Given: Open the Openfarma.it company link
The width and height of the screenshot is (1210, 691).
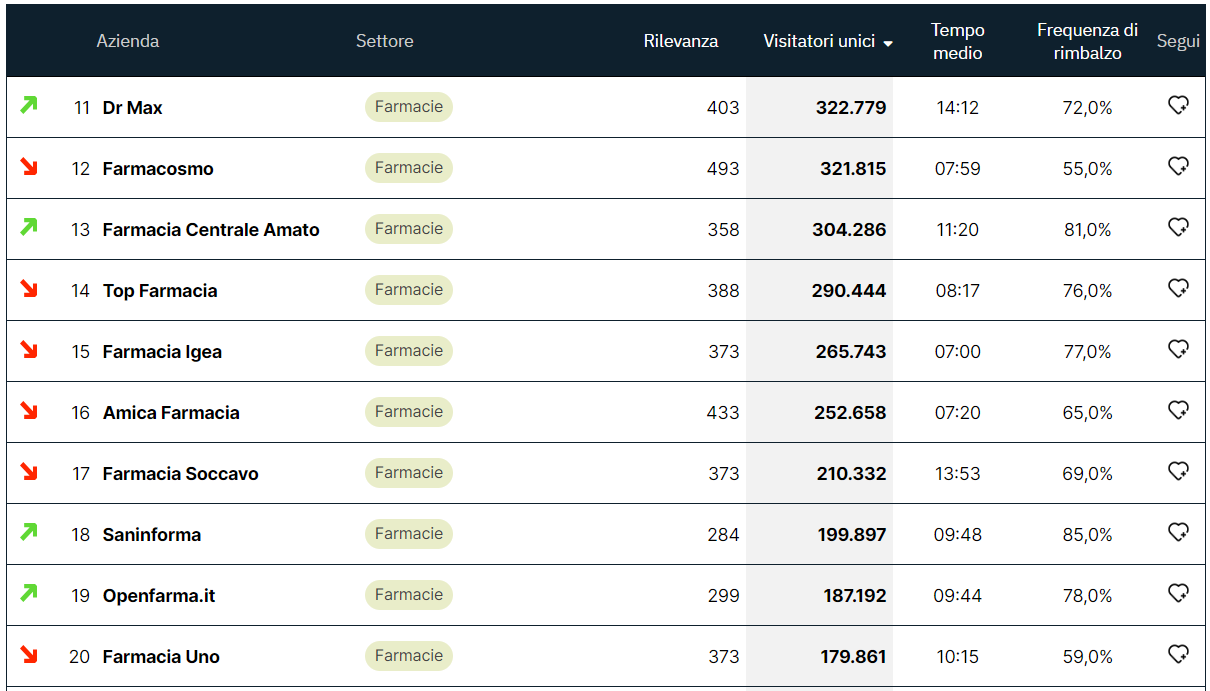Looking at the screenshot, I should [159, 596].
